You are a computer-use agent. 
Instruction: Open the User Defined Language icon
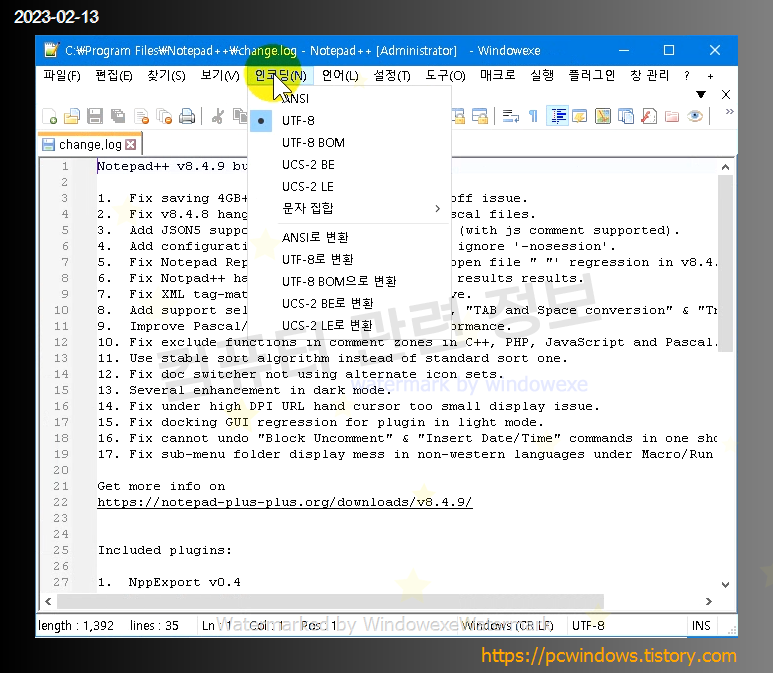[580, 116]
